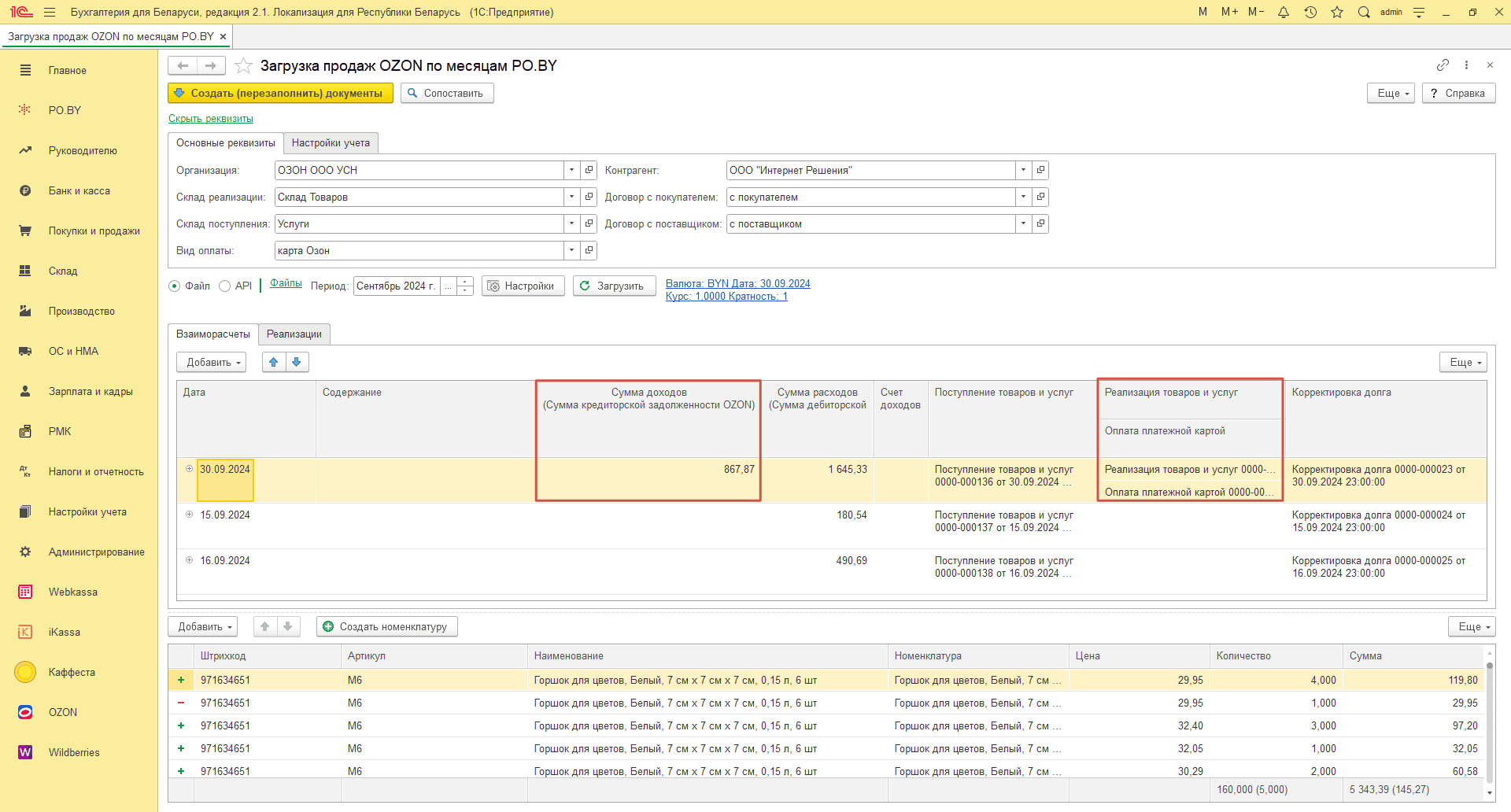
Task: Open Налоги и отчетность section
Action: pyautogui.click(x=96, y=471)
